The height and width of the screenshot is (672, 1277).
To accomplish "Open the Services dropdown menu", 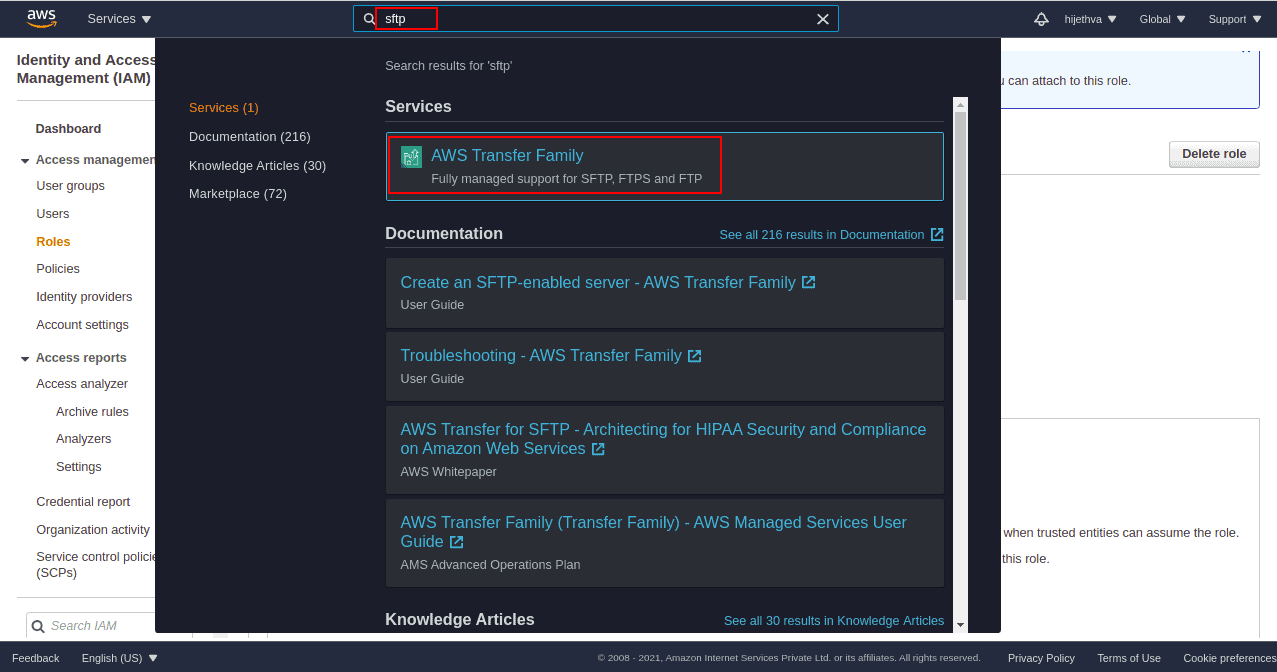I will 119,19.
